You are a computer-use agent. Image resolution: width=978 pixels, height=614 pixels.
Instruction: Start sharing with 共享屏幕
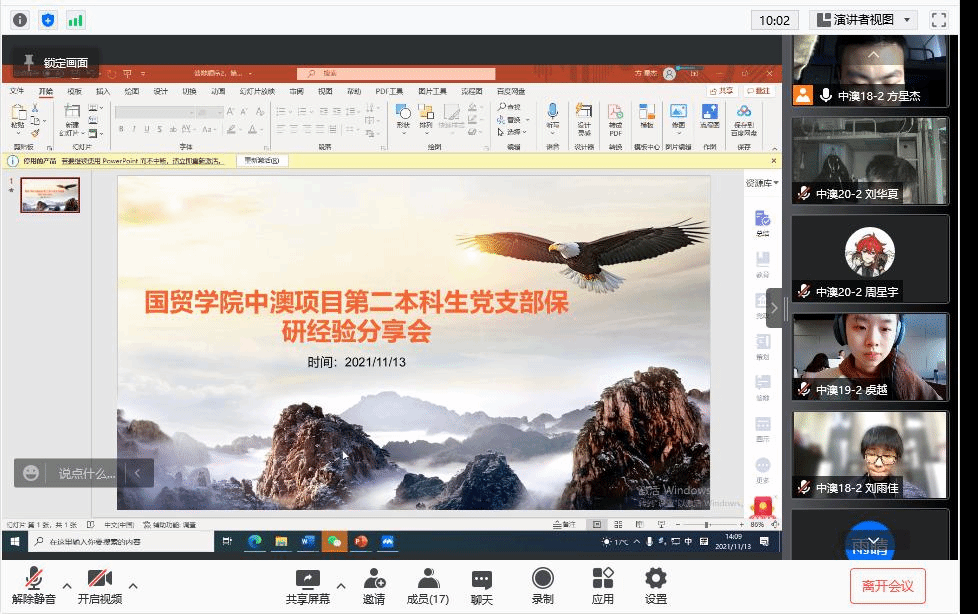[x=307, y=585]
